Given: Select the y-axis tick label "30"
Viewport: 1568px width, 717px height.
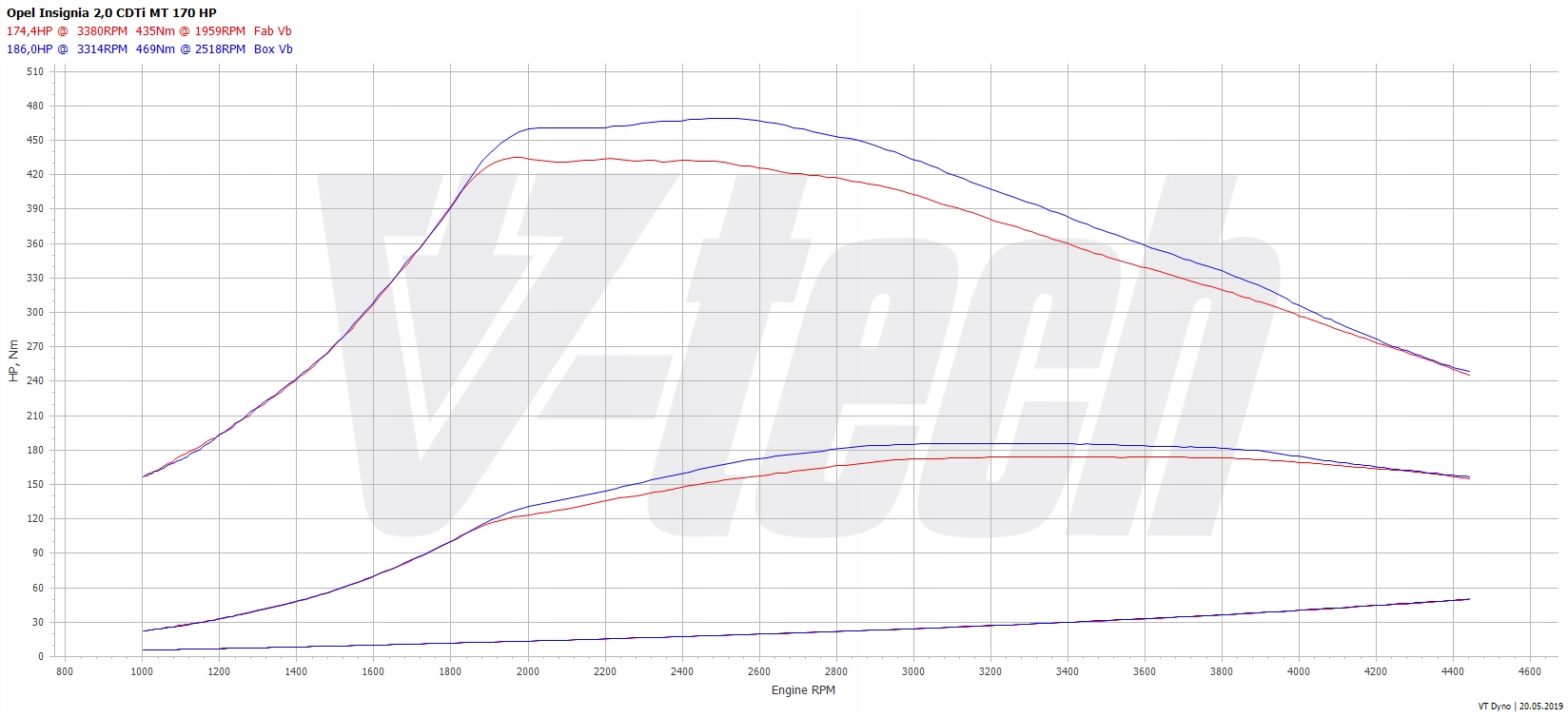Looking at the screenshot, I should pos(37,622).
